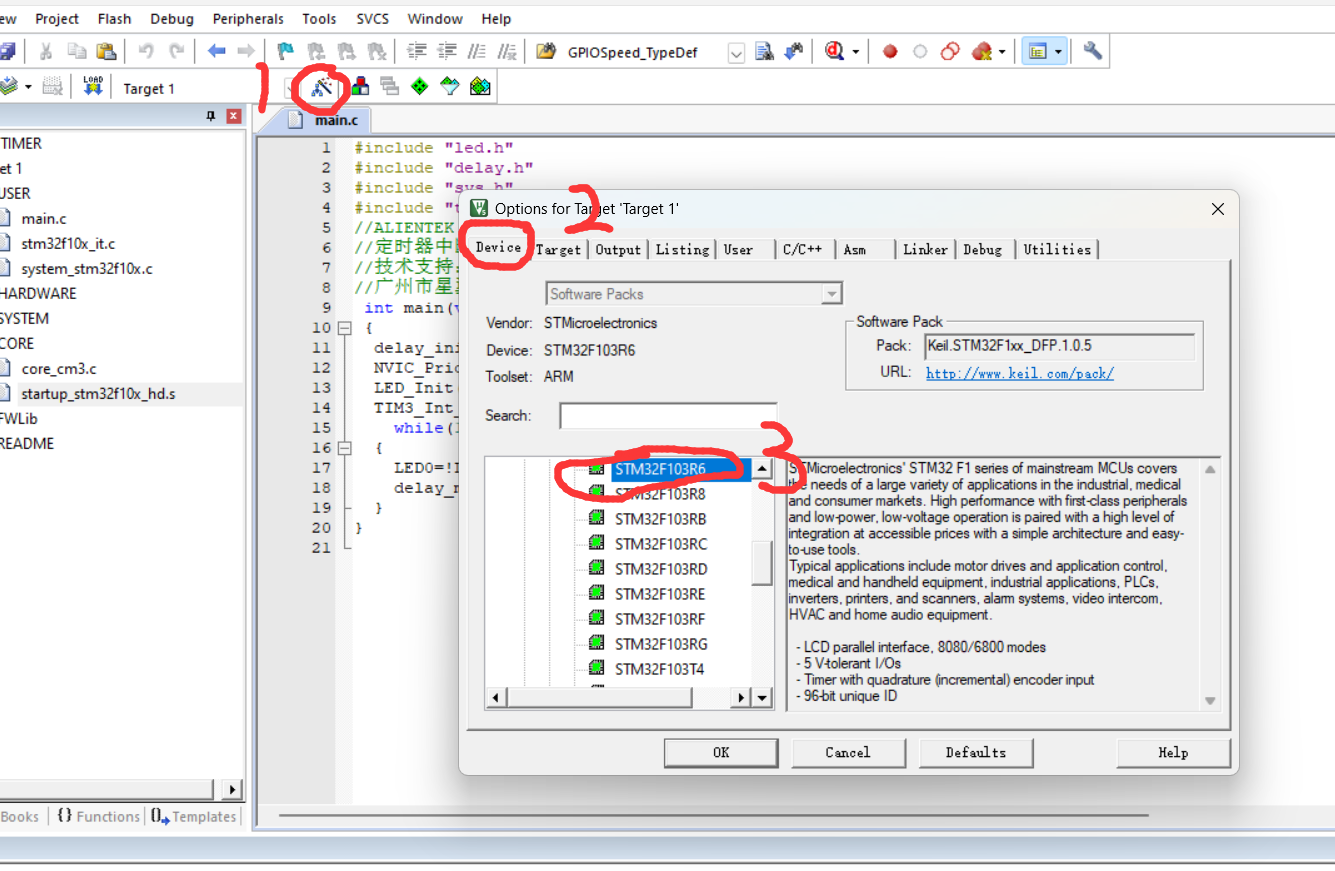This screenshot has width=1335, height=871.
Task: Click the Unindent selected text icon
Action: (x=447, y=51)
